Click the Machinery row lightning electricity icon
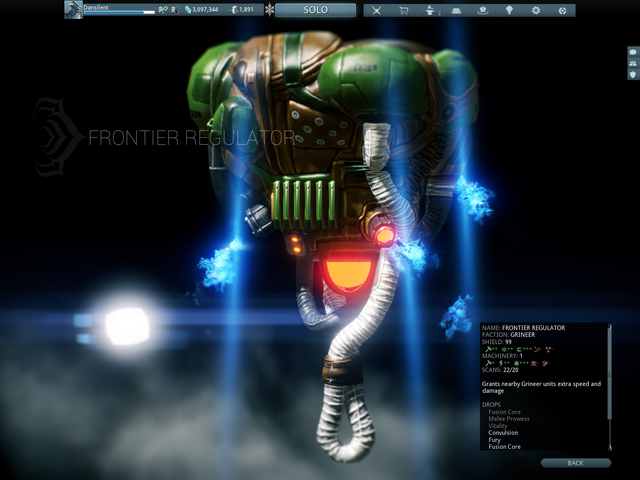This screenshot has width=640, height=480. coord(501,363)
